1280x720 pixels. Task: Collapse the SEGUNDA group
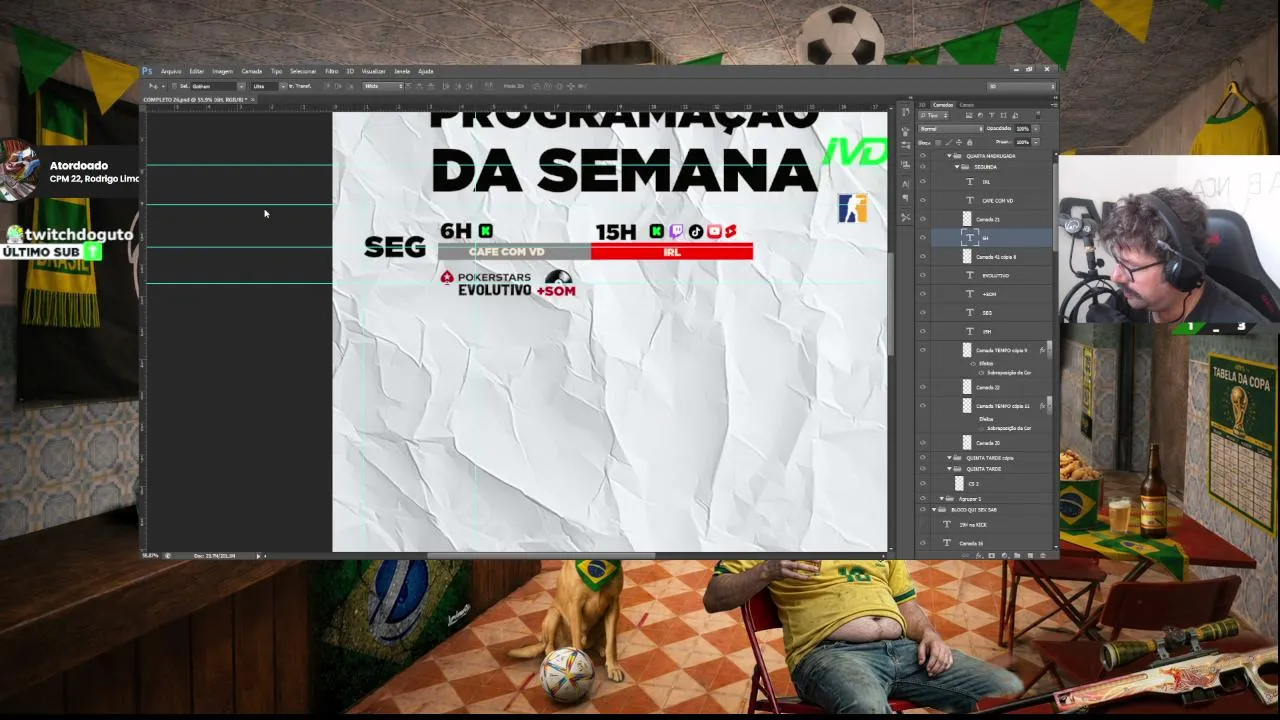(957, 167)
